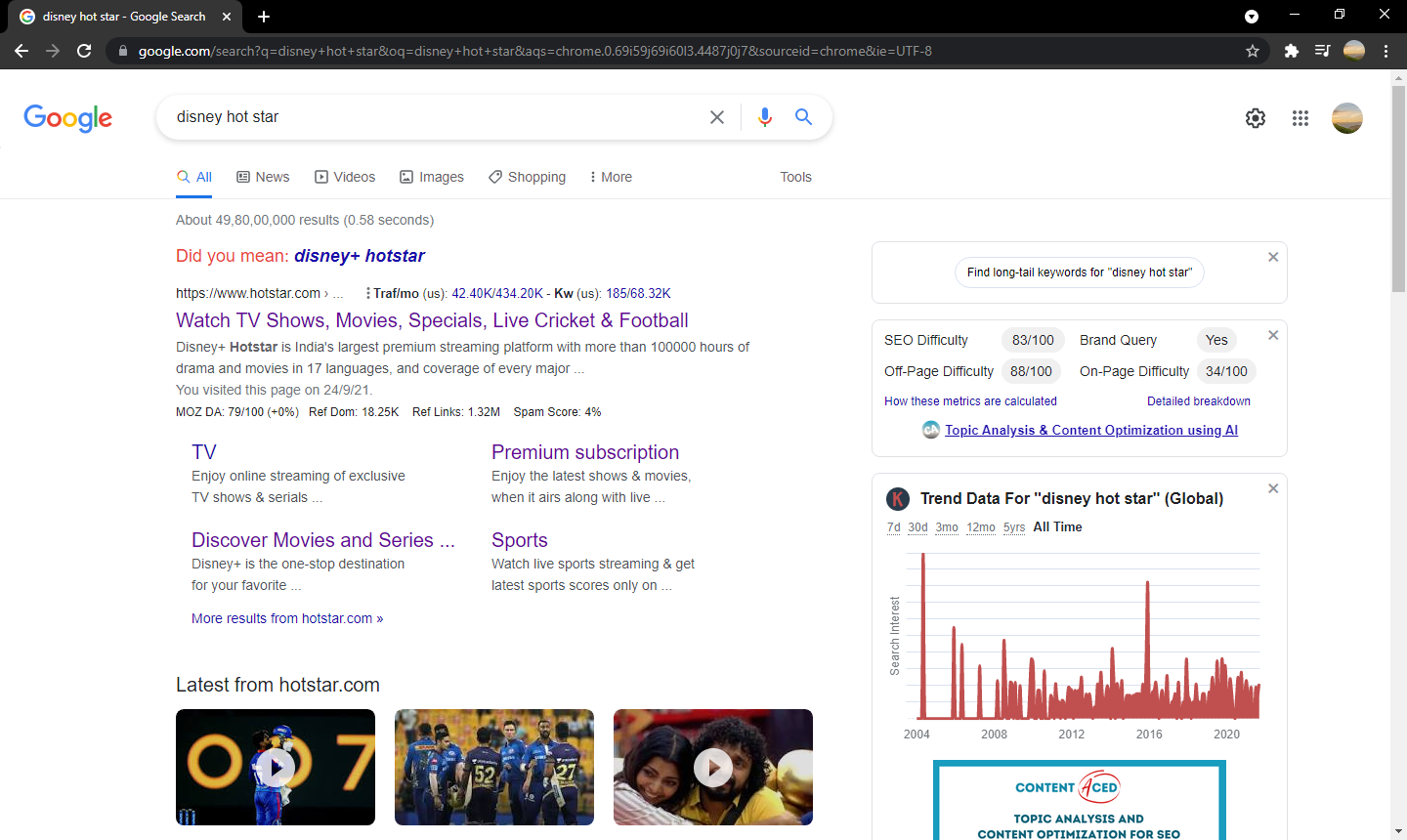Click the Kw value 185/68.32K
This screenshot has width=1407, height=840.
coord(638,293)
